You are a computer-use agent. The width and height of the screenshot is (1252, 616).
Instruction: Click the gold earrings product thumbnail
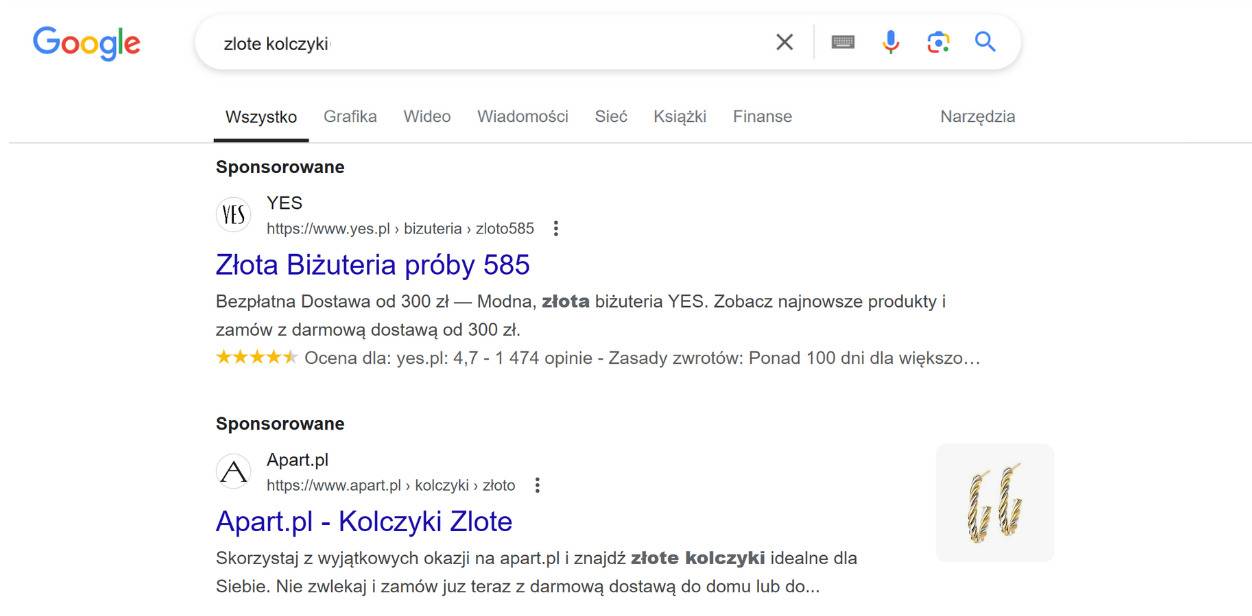point(995,503)
